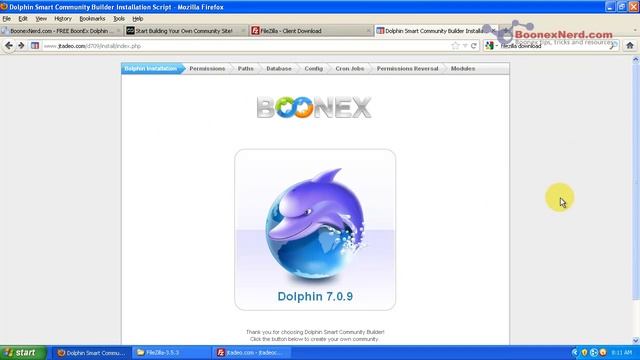This screenshot has width=640, height=360.
Task: Select the Dolphin Installation step
Action: [151, 69]
